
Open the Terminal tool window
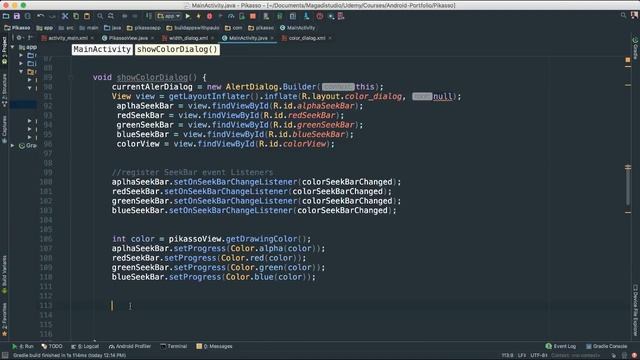click(173, 346)
